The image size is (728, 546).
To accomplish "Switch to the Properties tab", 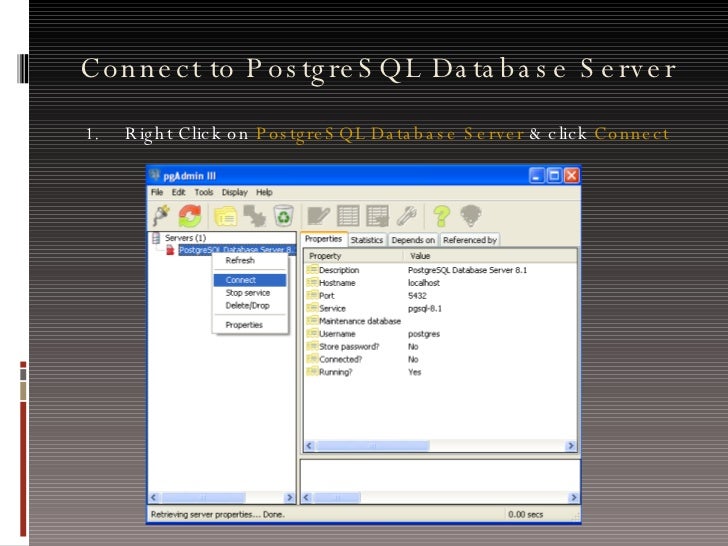I will (x=324, y=239).
